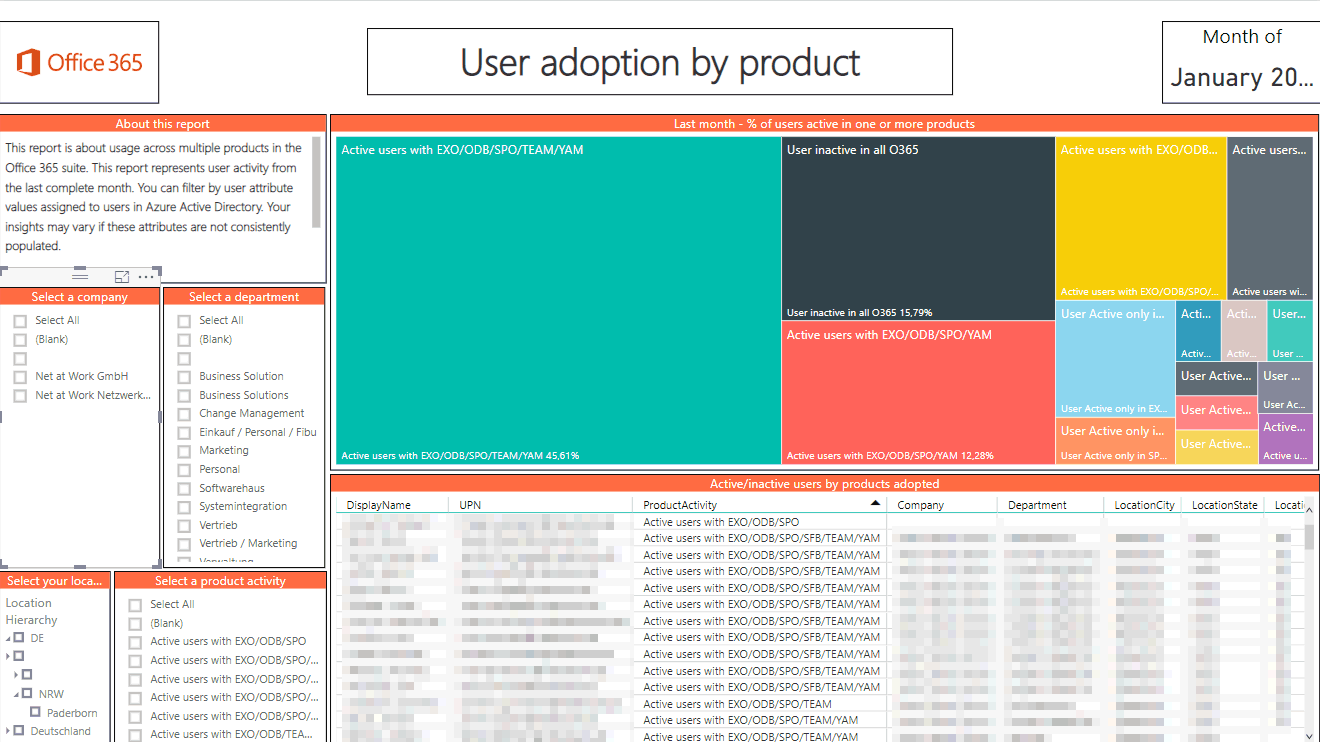
Task: Sort table by ProductActivity column header
Action: [680, 505]
